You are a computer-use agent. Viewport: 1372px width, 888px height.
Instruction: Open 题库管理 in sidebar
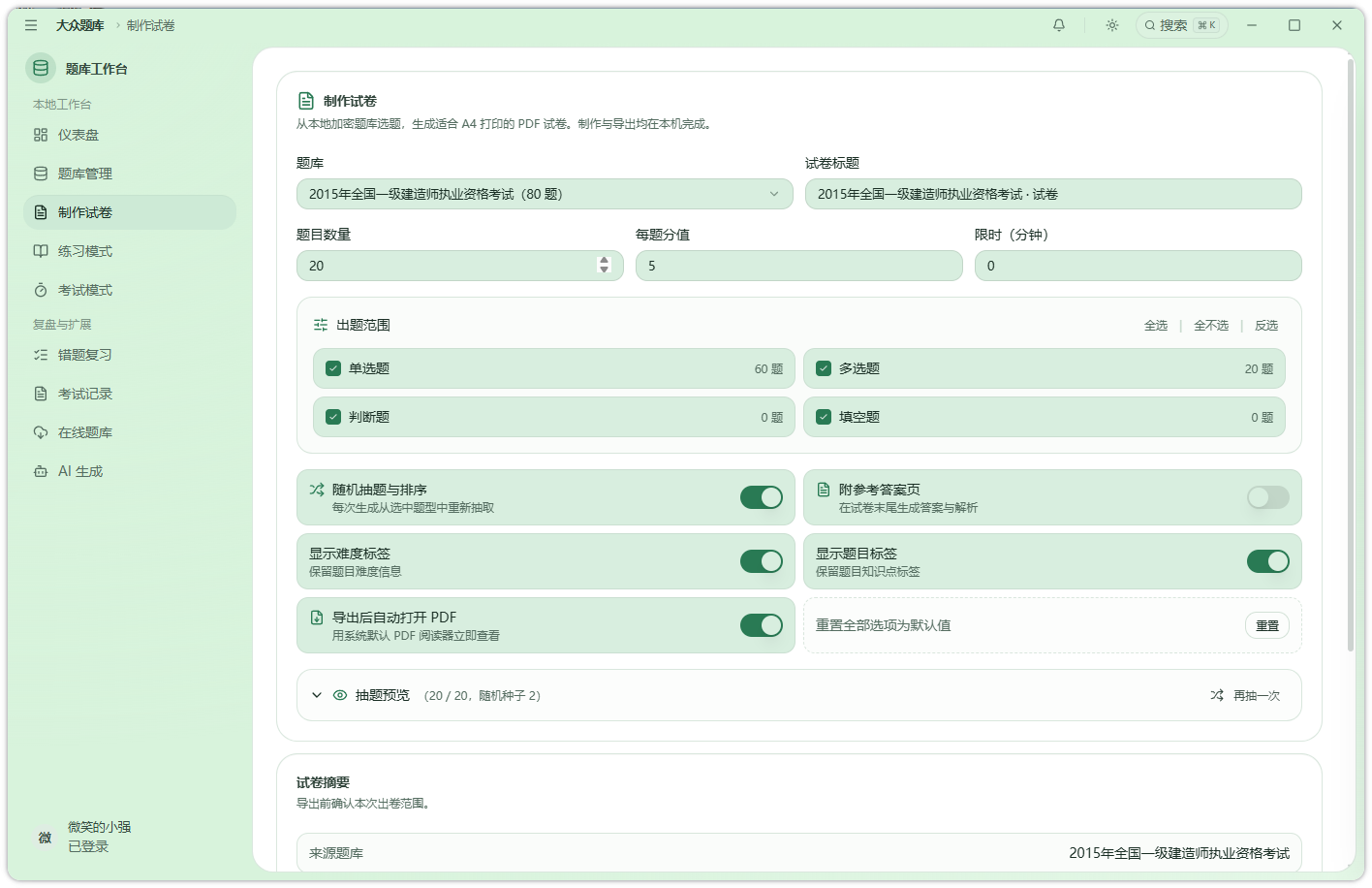[130, 174]
